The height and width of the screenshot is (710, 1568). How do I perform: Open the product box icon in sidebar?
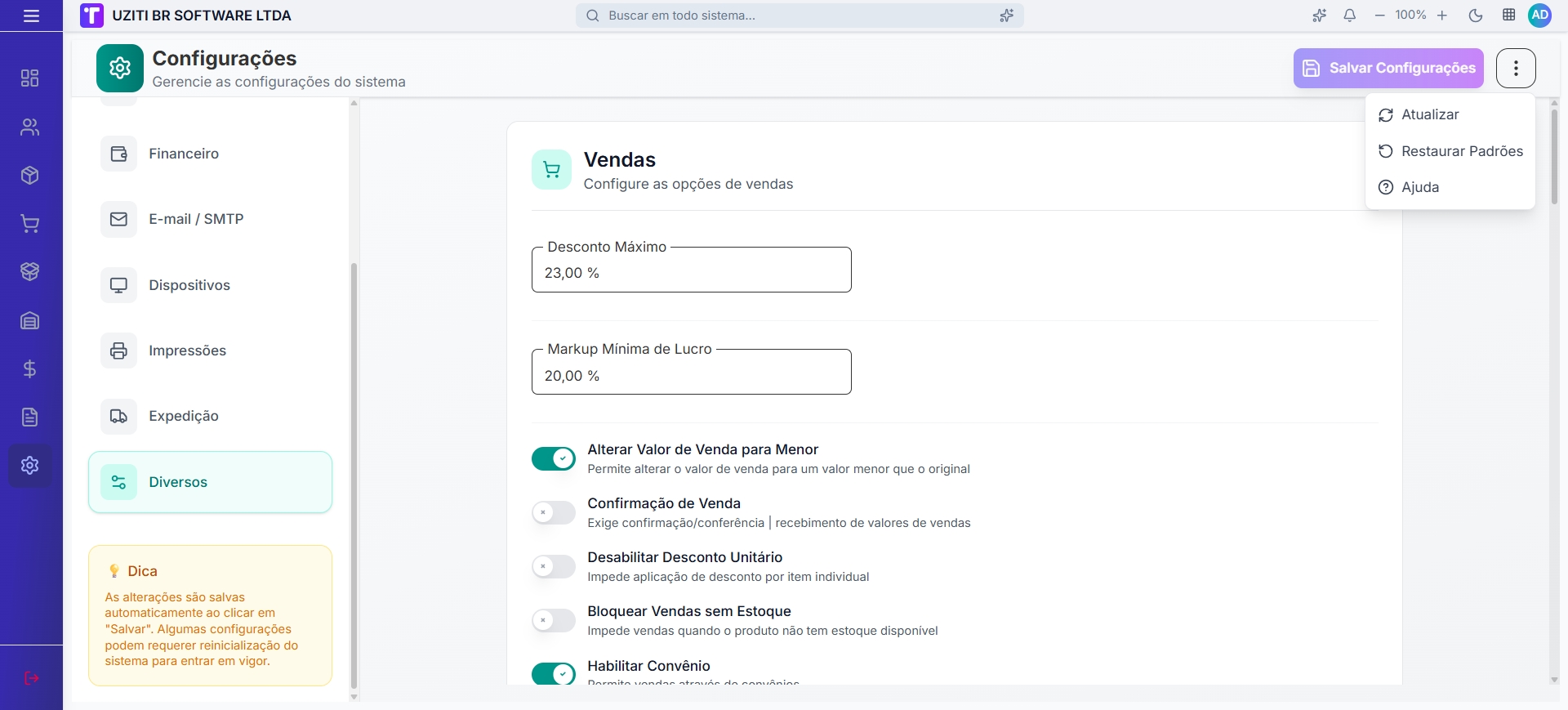pos(30,176)
